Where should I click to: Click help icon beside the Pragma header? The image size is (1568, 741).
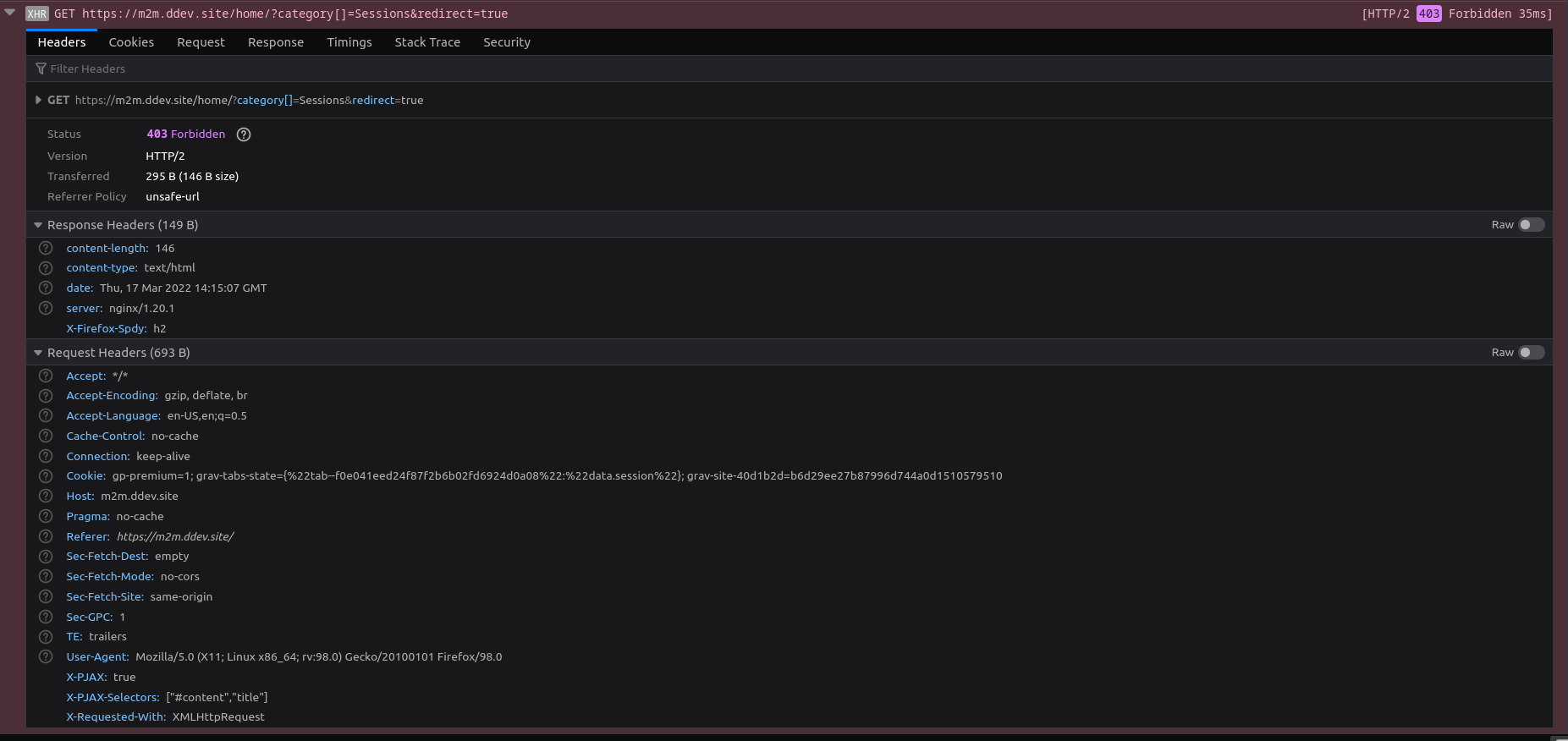[46, 516]
